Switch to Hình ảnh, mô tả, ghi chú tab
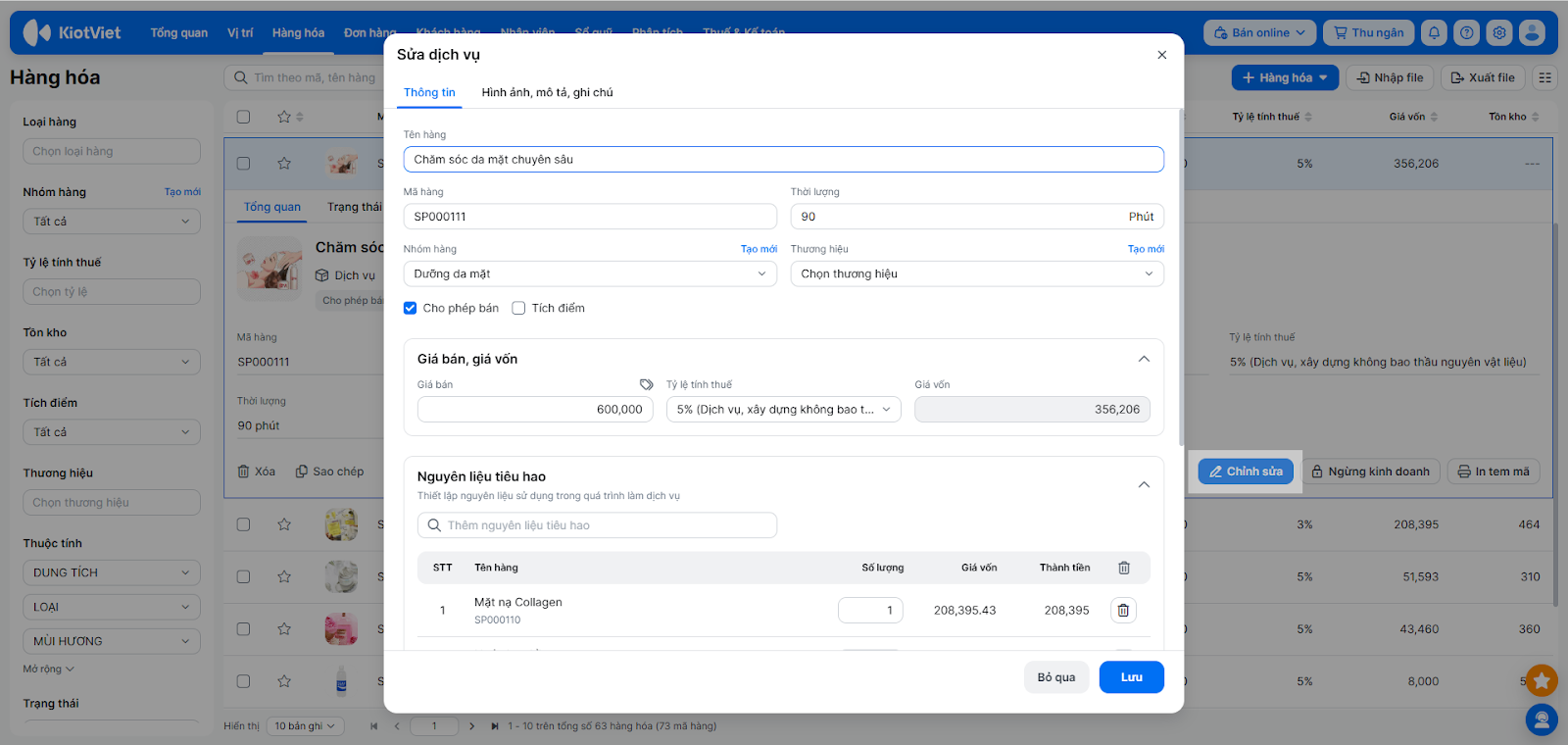Image resolution: width=1568 pixels, height=745 pixels. [x=547, y=92]
